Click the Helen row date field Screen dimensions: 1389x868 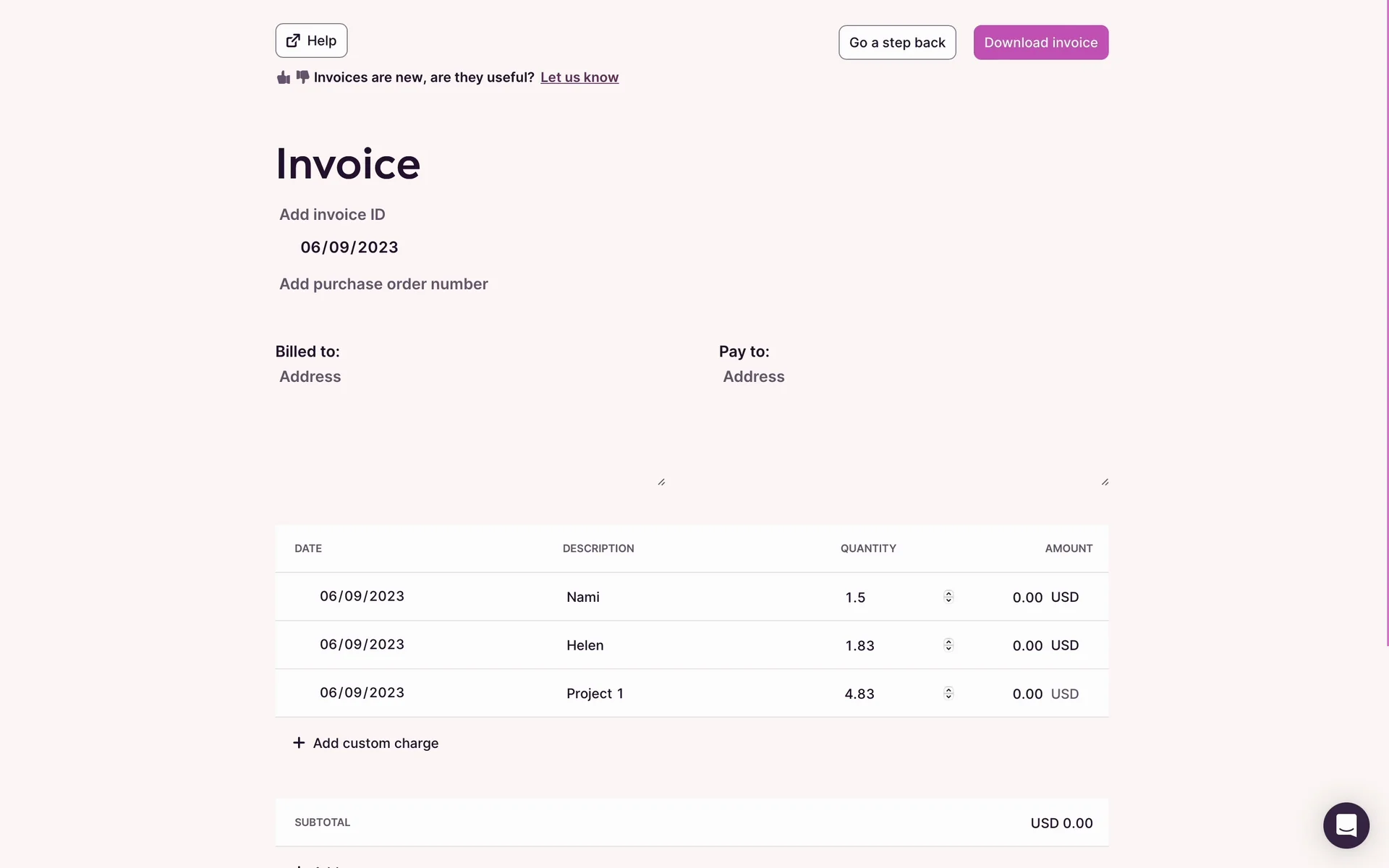362,644
